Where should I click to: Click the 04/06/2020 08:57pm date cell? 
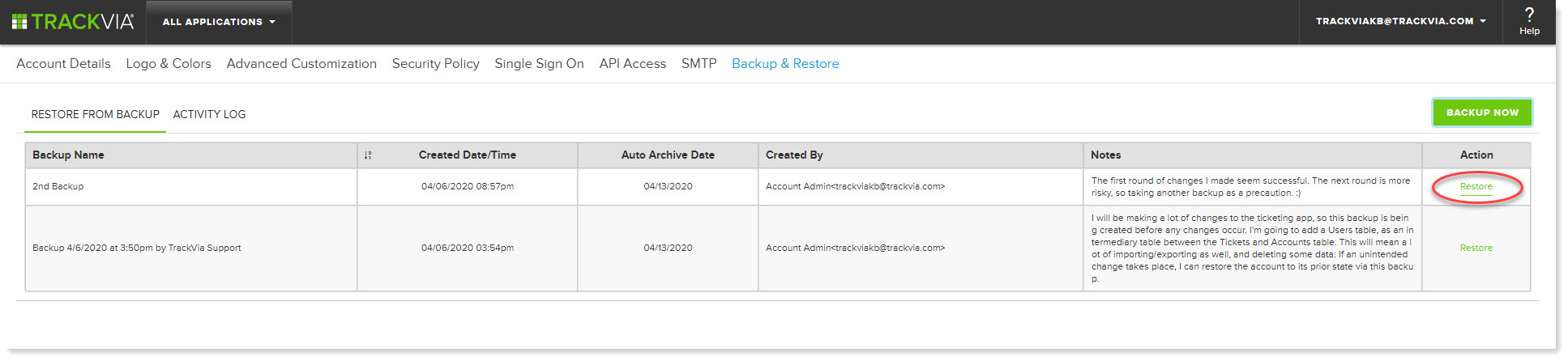click(x=468, y=187)
